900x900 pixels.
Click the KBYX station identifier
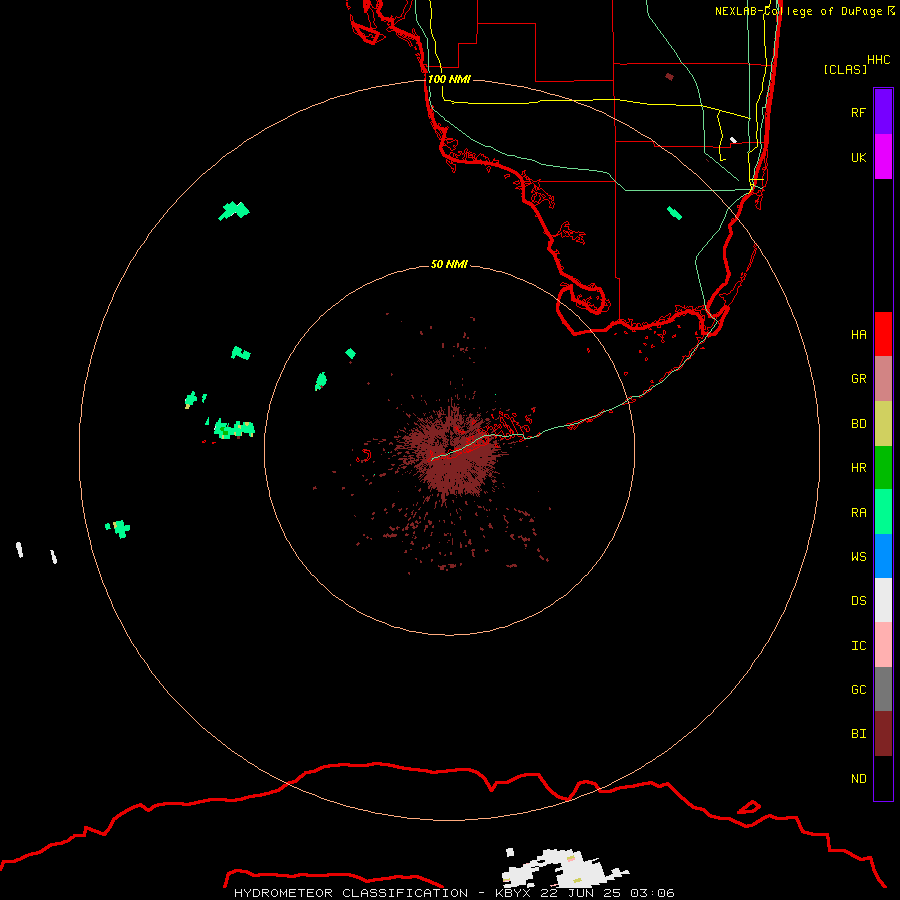(514, 893)
